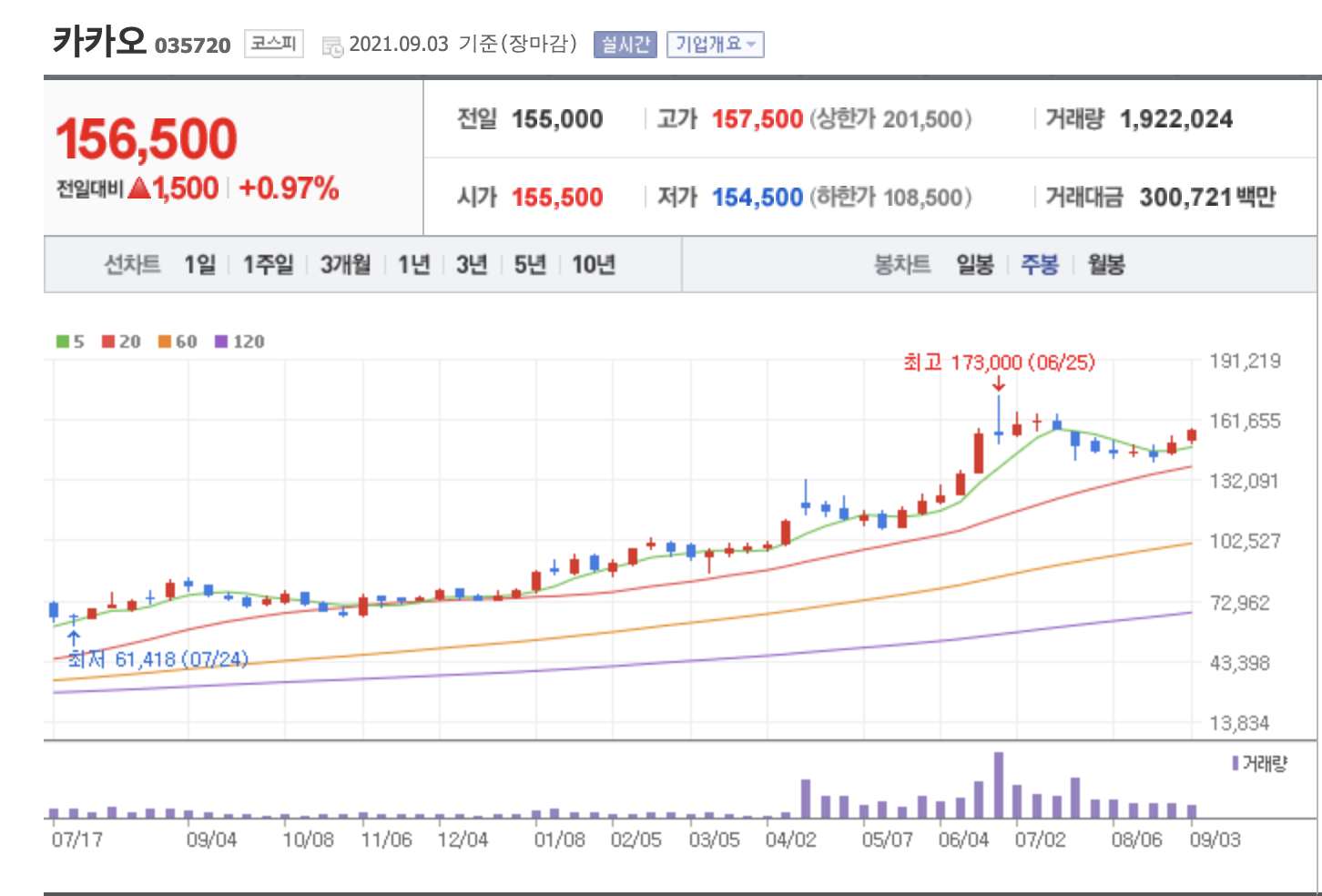
Task: Select the 5년 line chart tab
Action: tap(530, 265)
